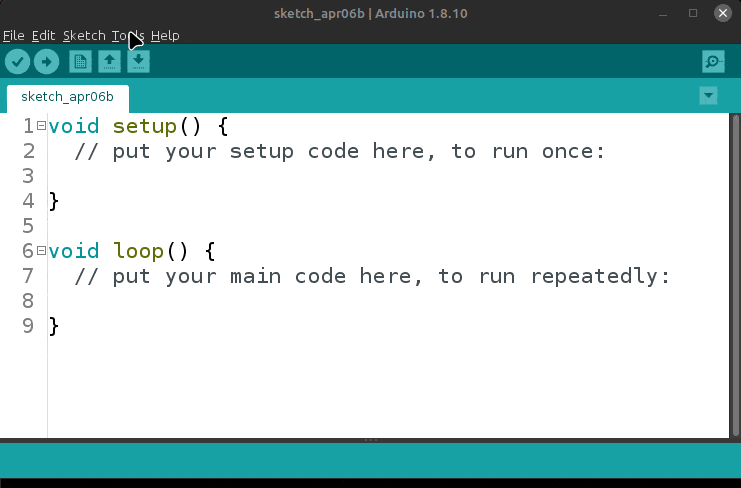
Task: Click the Open sketch up-arrow icon
Action: click(109, 62)
